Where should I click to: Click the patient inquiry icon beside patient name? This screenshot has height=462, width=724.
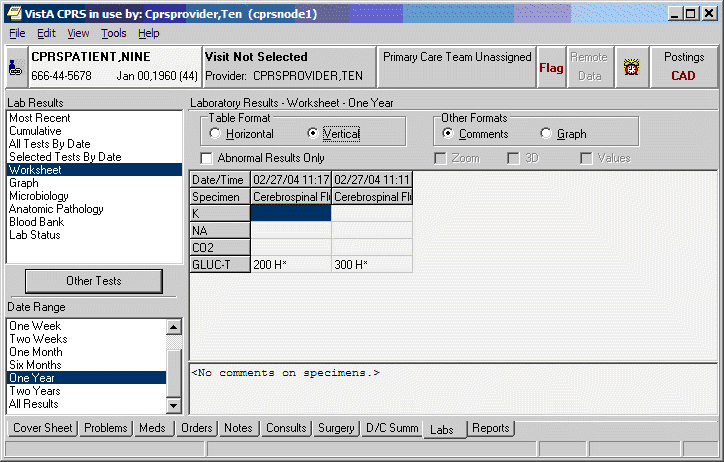[x=14, y=67]
